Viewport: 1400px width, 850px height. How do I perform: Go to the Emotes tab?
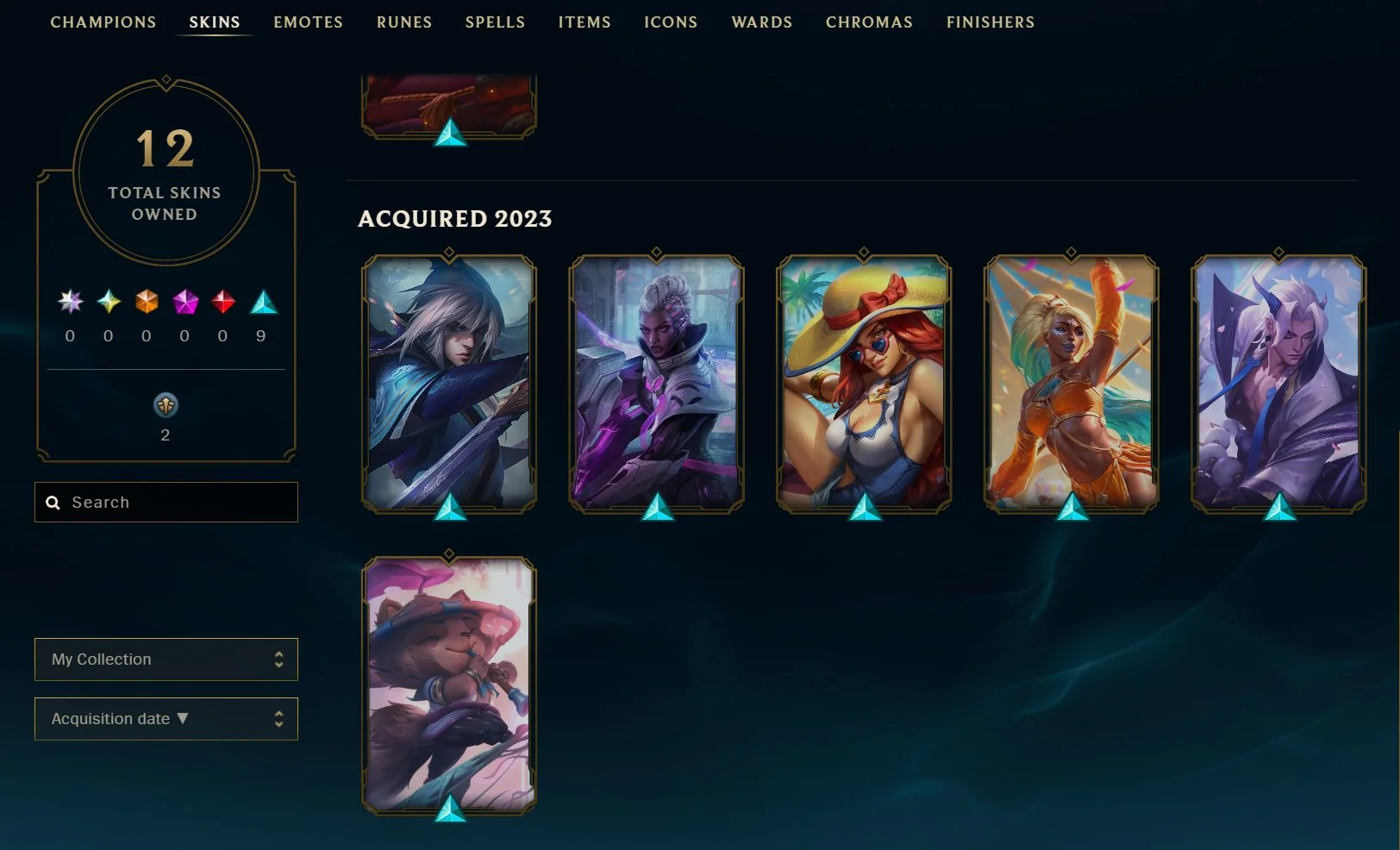pyautogui.click(x=309, y=22)
